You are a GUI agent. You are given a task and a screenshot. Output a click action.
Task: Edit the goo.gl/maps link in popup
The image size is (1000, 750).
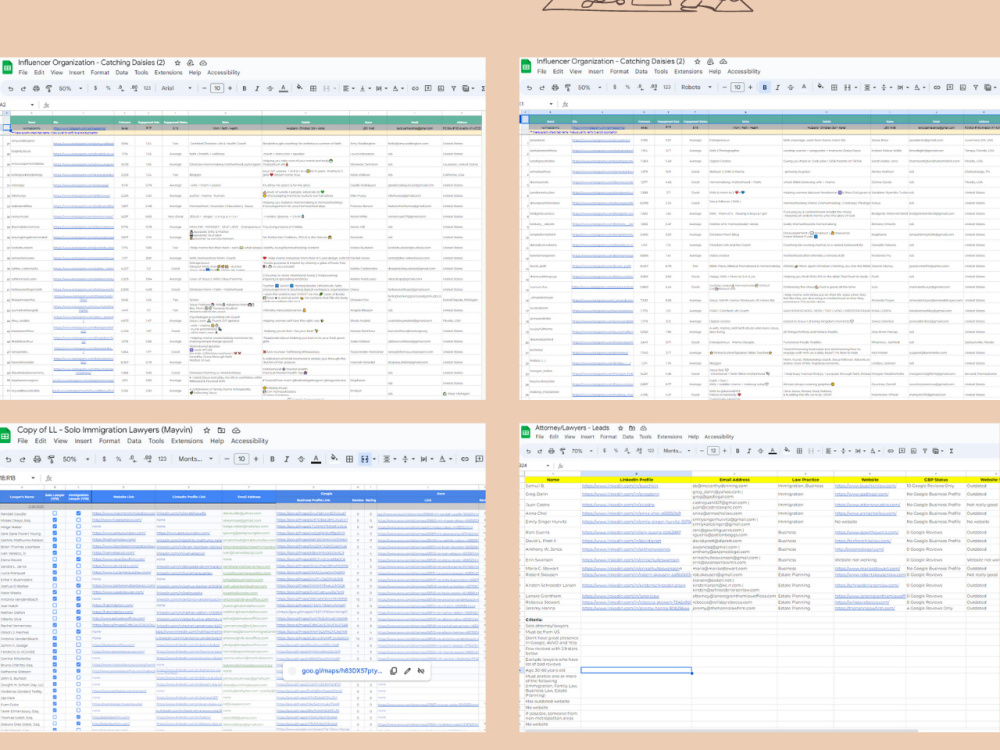point(408,671)
